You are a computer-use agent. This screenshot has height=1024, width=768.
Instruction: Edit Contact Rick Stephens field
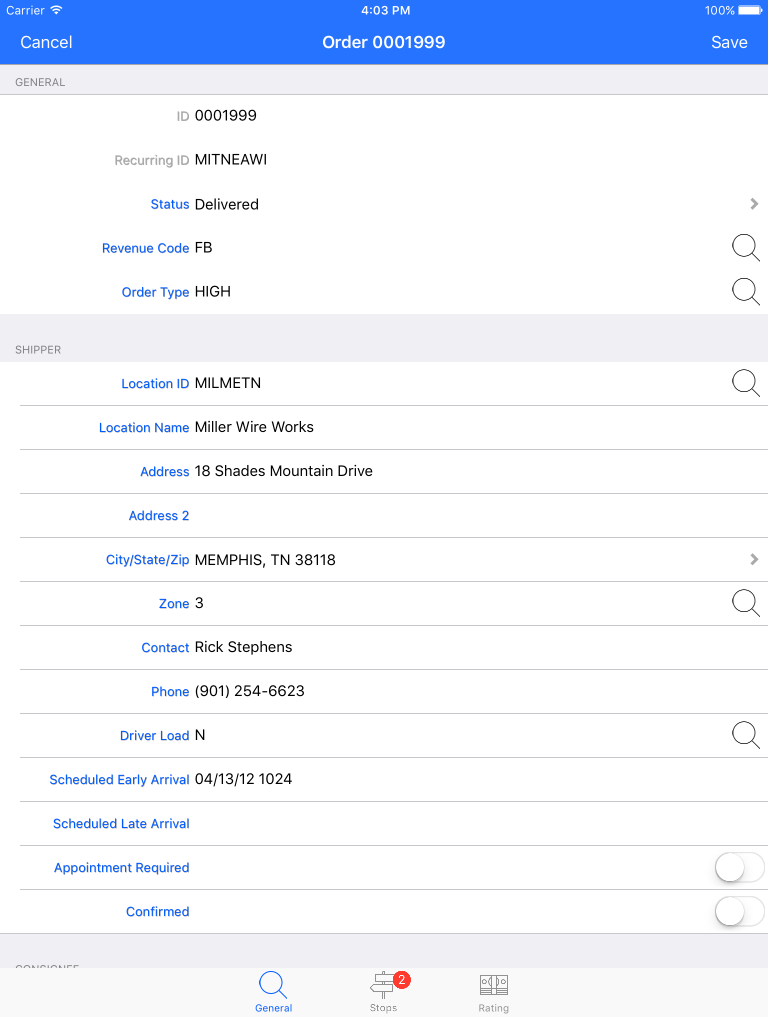[x=394, y=648]
